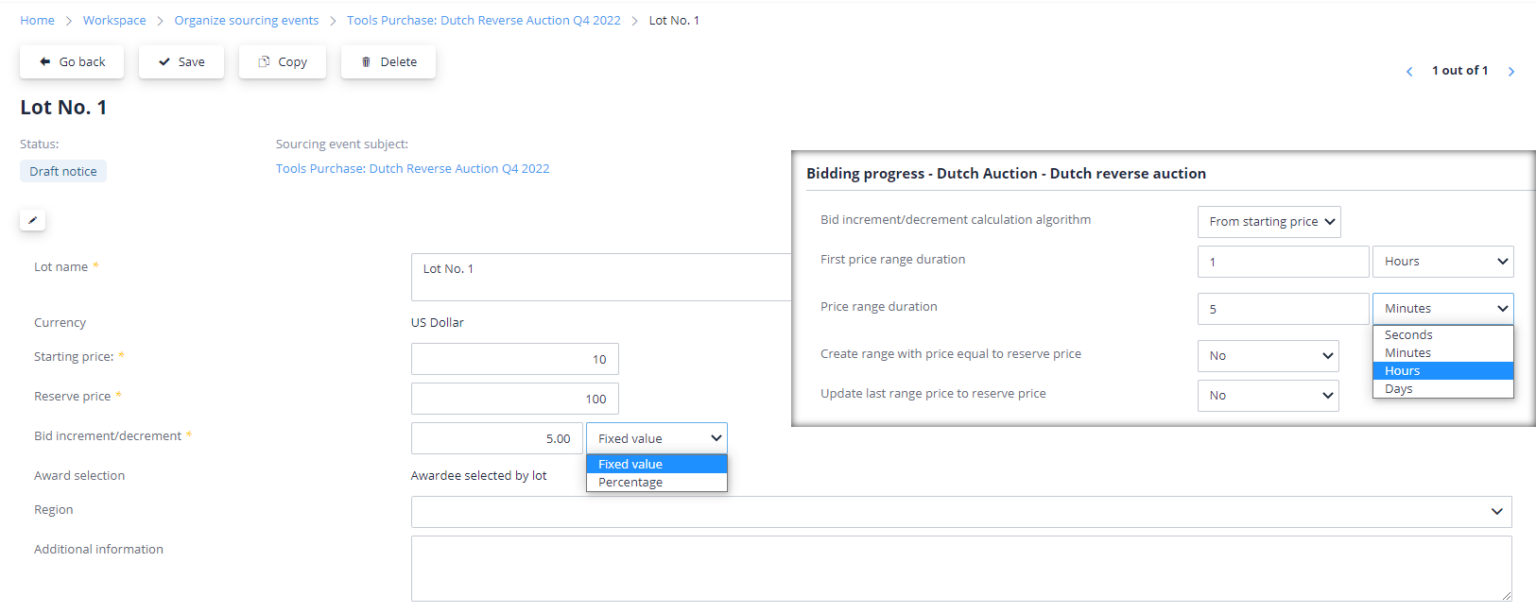Open the Home breadcrumb link
This screenshot has height=613, width=1536.
point(37,20)
